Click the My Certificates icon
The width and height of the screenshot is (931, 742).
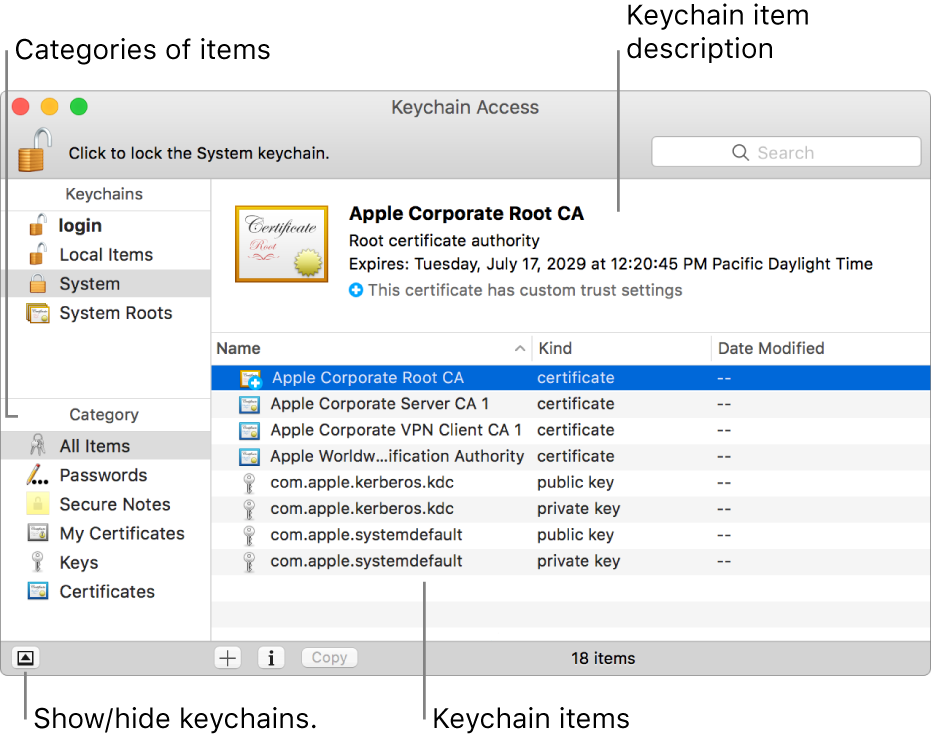38,532
